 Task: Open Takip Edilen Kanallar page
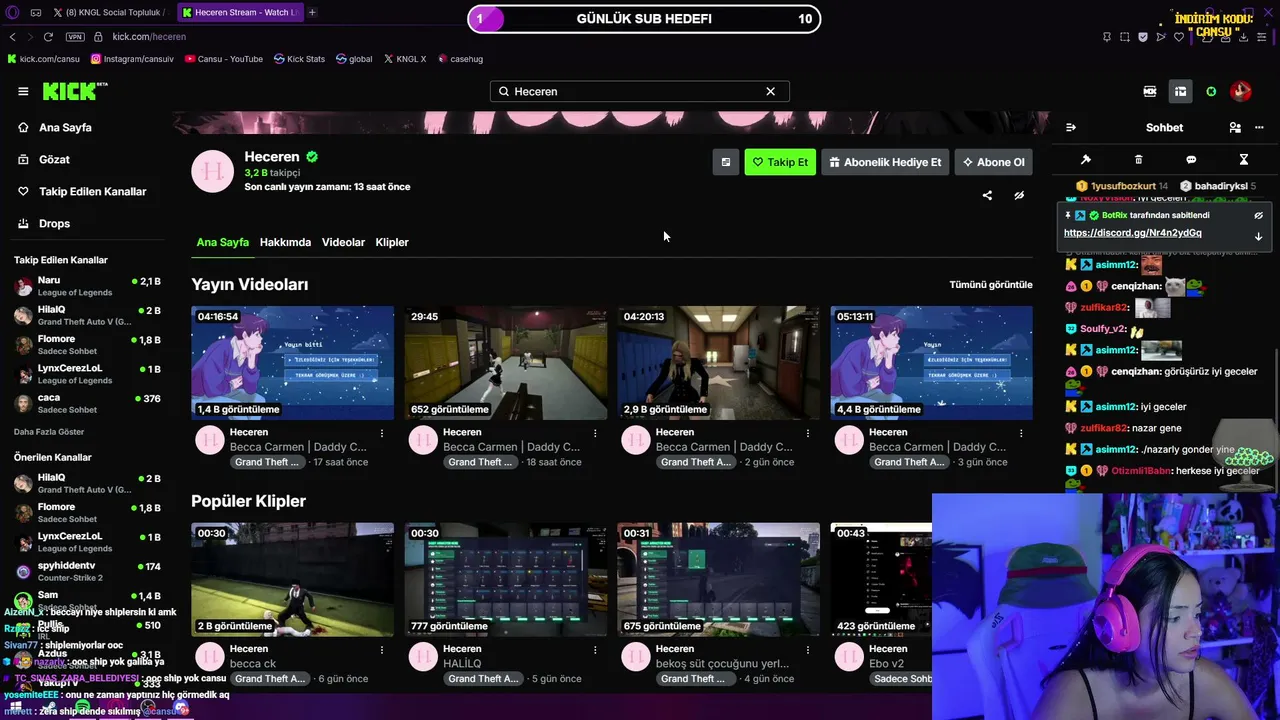pyautogui.click(x=92, y=192)
